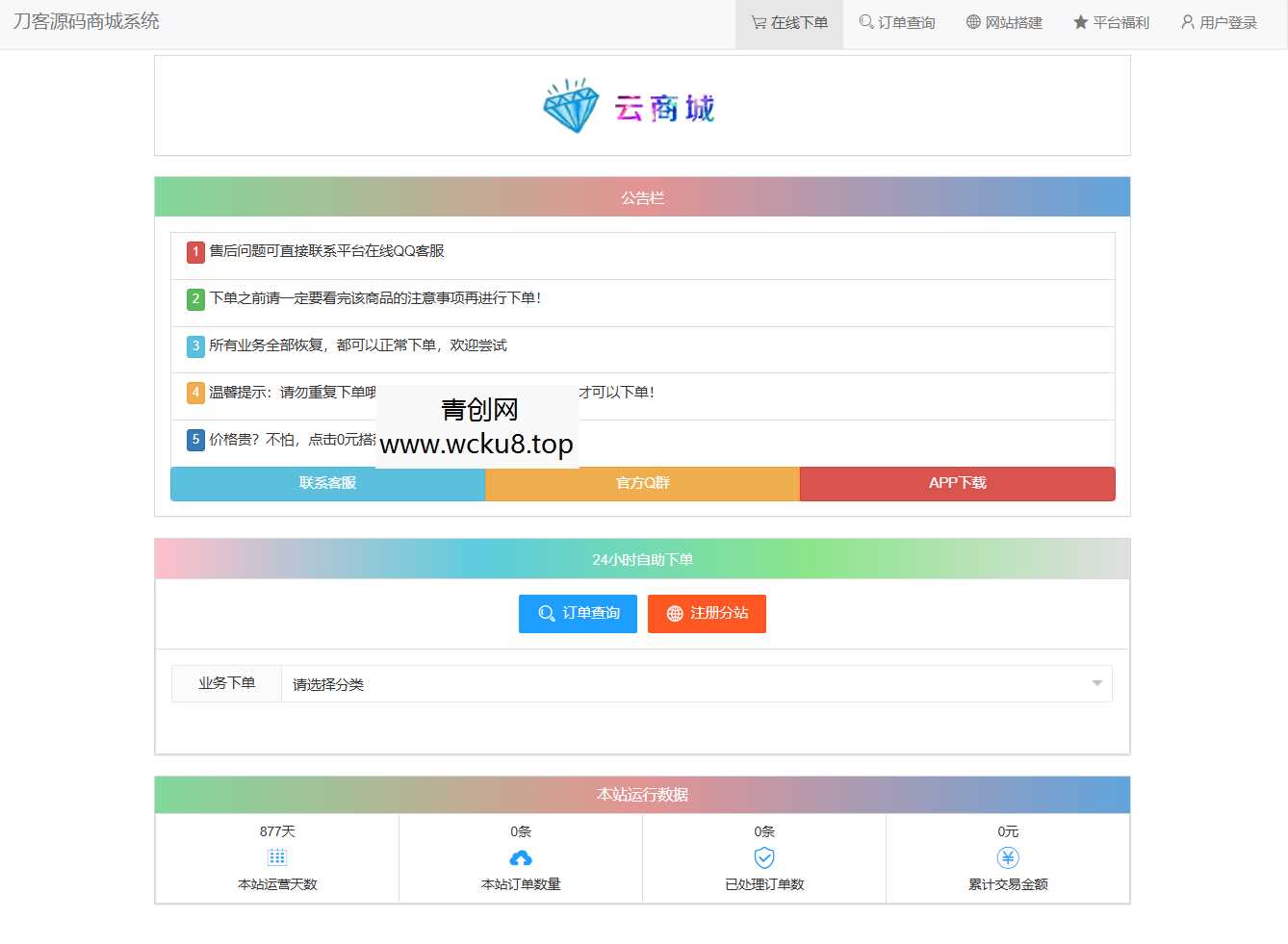Click the building icon above 本站运营天数
Screen dimensions: 1288x944
[x=276, y=857]
